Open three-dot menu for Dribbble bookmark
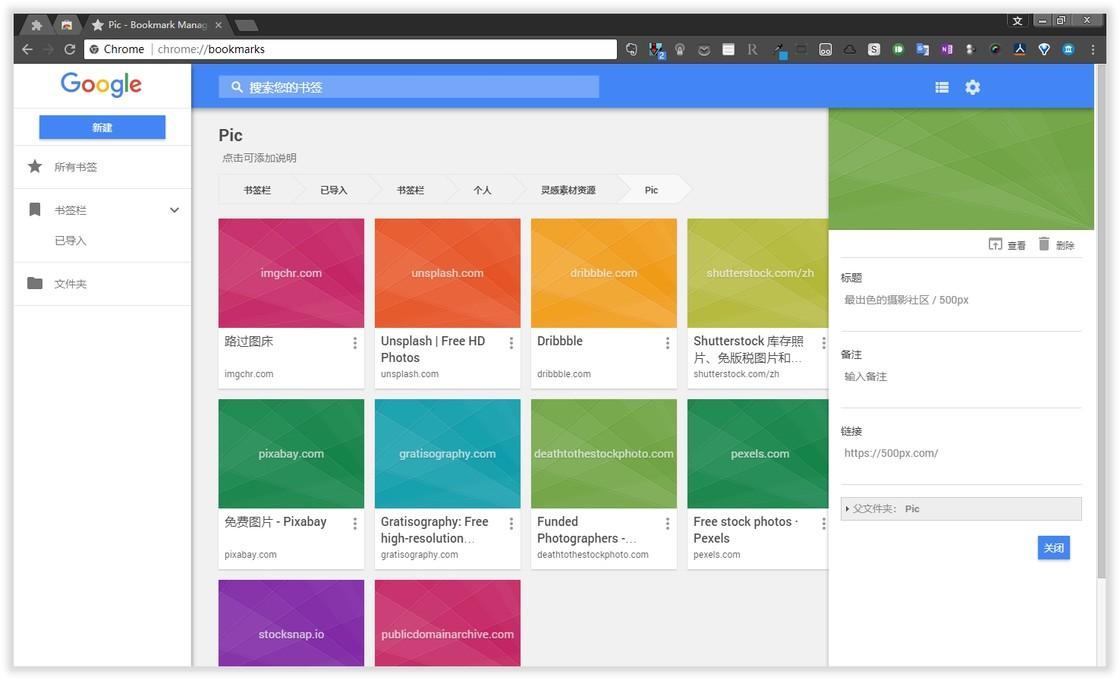This screenshot has width=1120, height=680. (x=667, y=343)
